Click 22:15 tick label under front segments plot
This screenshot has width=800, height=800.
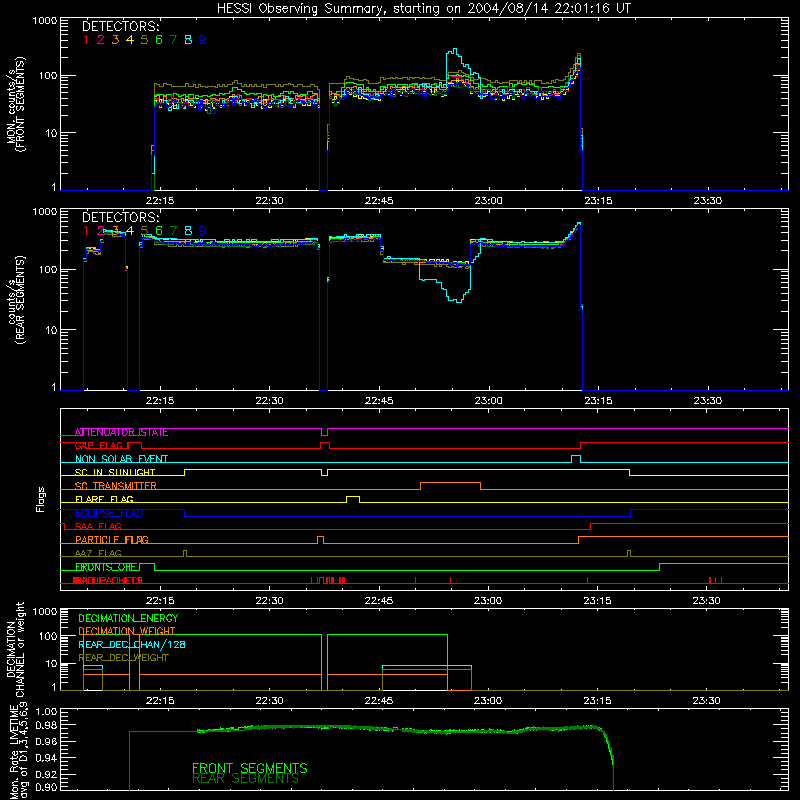[160, 201]
